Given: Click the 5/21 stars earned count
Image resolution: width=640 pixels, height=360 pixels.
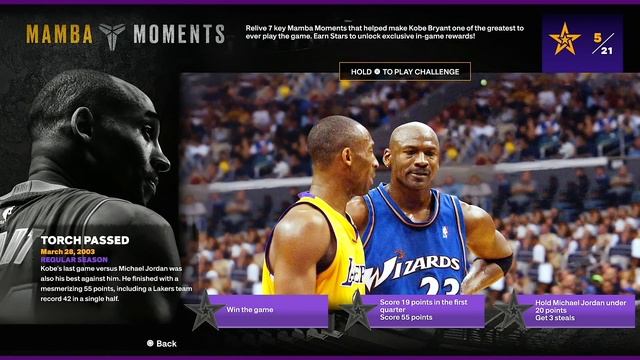Looking at the screenshot, I should [603, 44].
